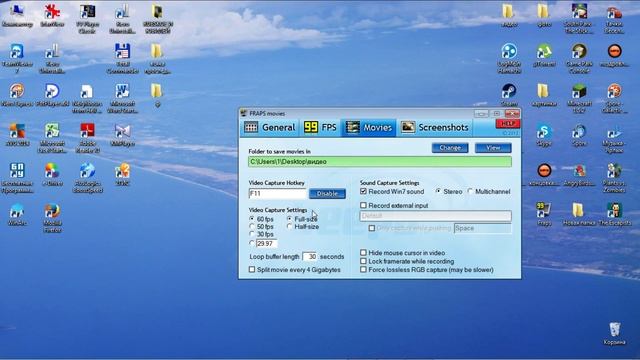Click Disable next to the hotkey
The image size is (640, 360).
[327, 193]
